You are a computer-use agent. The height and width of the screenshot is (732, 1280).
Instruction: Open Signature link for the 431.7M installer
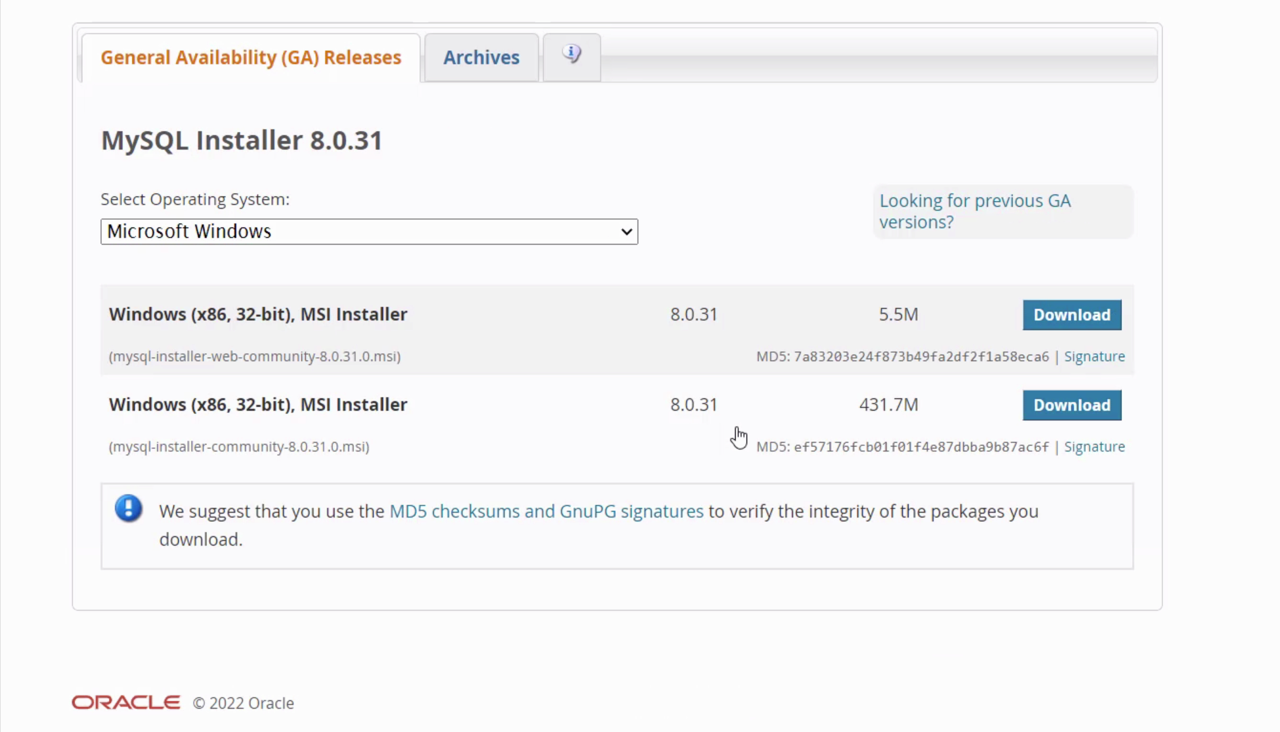tap(1094, 447)
